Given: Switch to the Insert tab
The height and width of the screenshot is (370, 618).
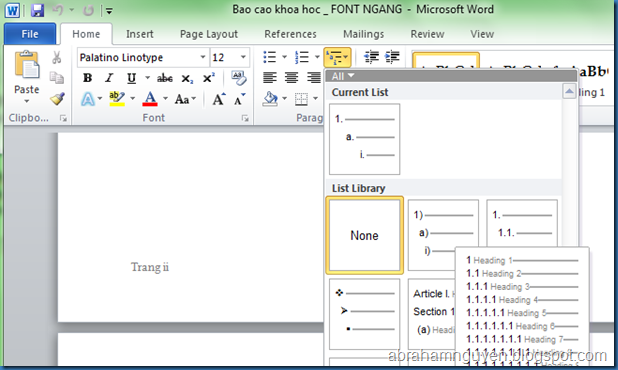Looking at the screenshot, I should pos(140,34).
